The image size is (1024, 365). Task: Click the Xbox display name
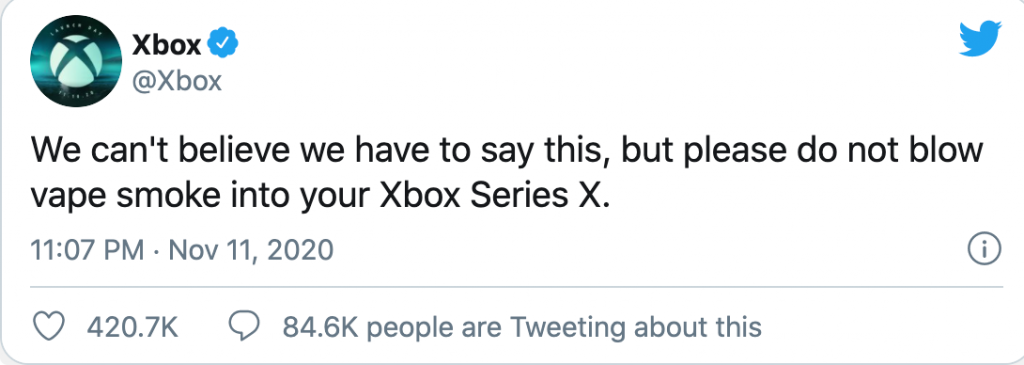click(x=167, y=44)
